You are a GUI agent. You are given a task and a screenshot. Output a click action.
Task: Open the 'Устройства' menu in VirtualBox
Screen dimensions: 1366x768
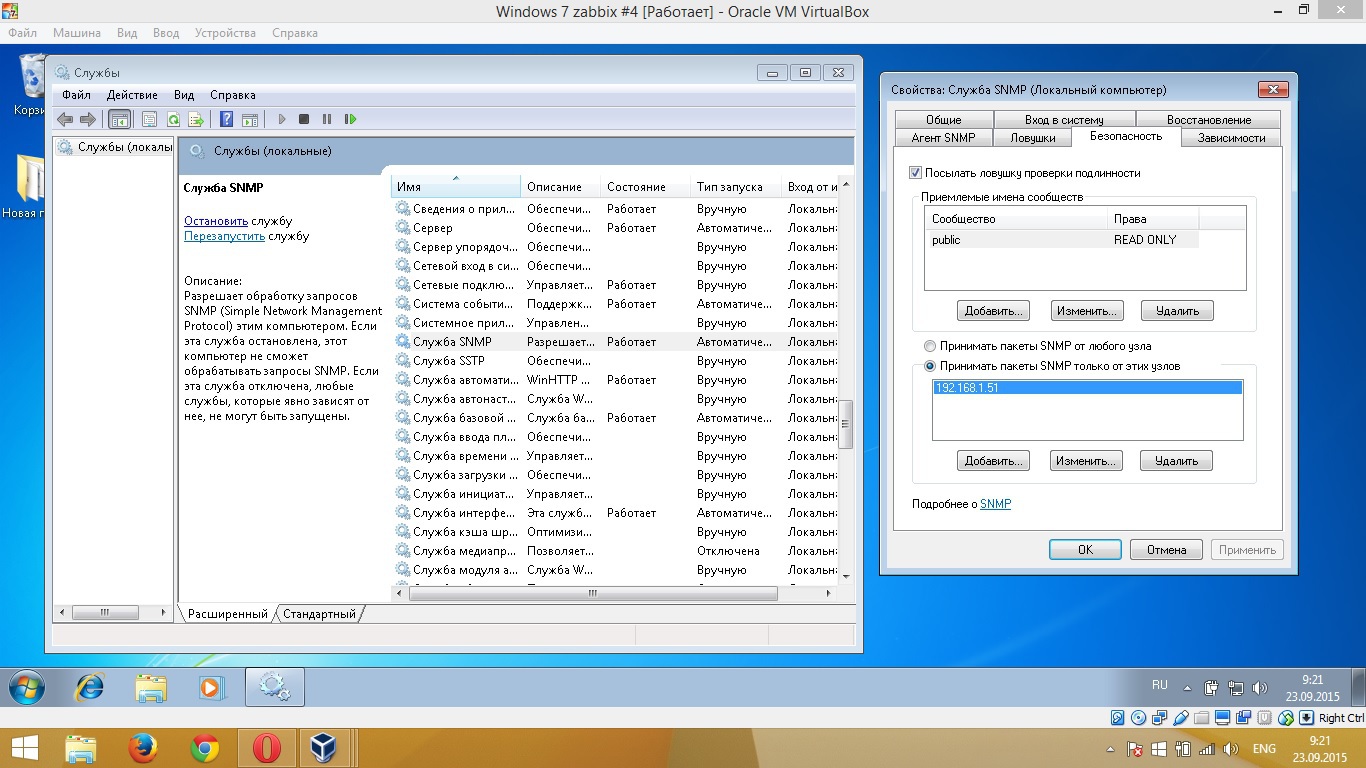[x=225, y=33]
